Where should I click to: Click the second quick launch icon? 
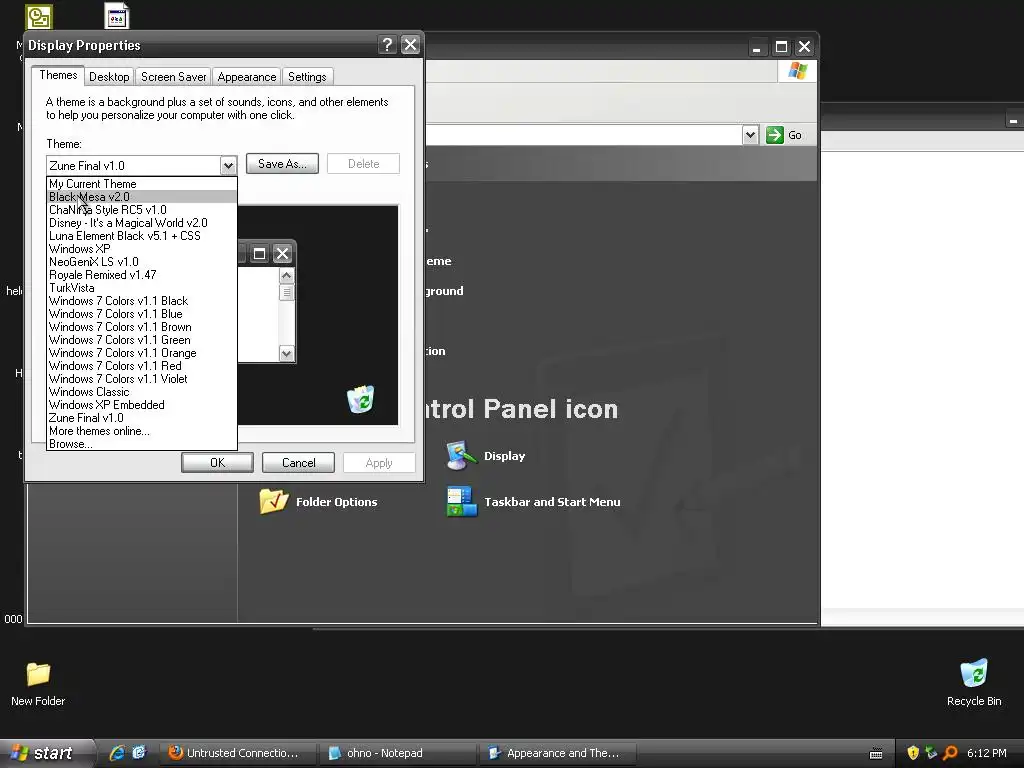(139, 753)
